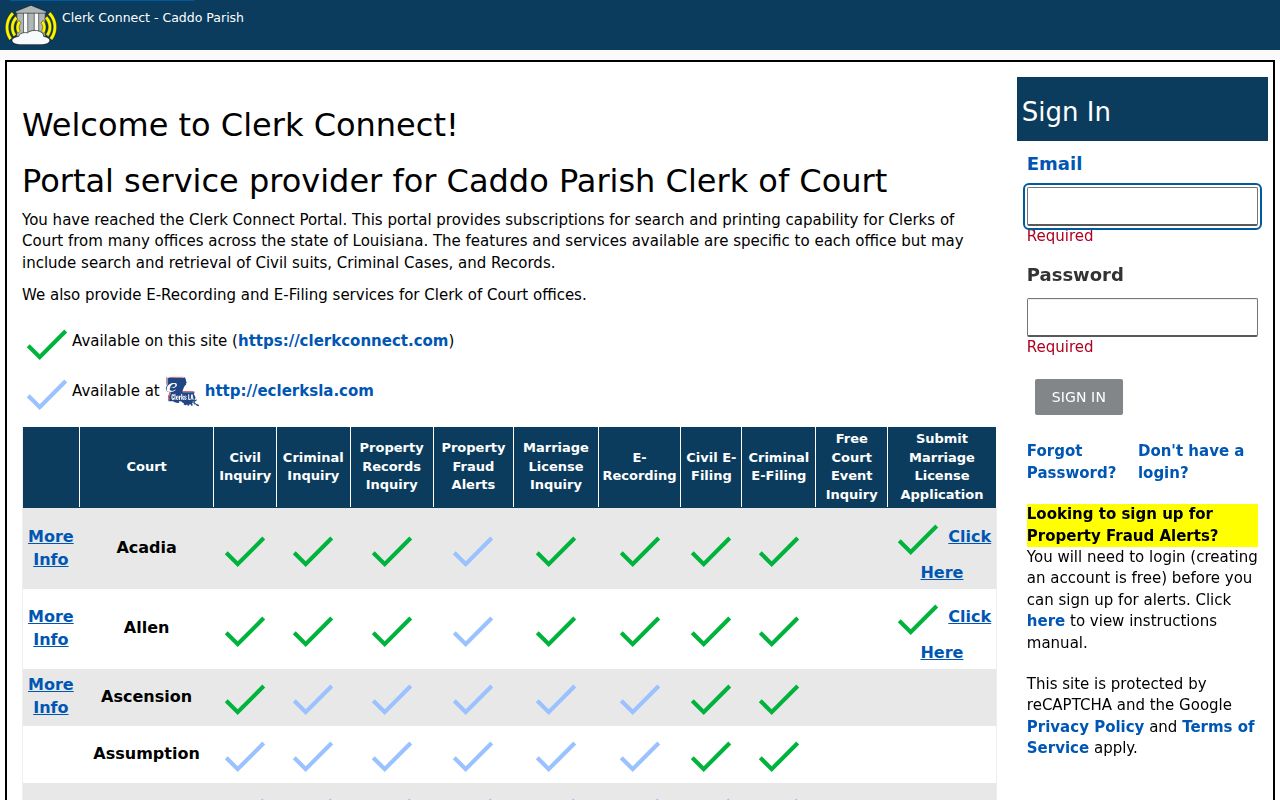The height and width of the screenshot is (800, 1280).
Task: Open the Terms of Service link
Action: (1141, 737)
